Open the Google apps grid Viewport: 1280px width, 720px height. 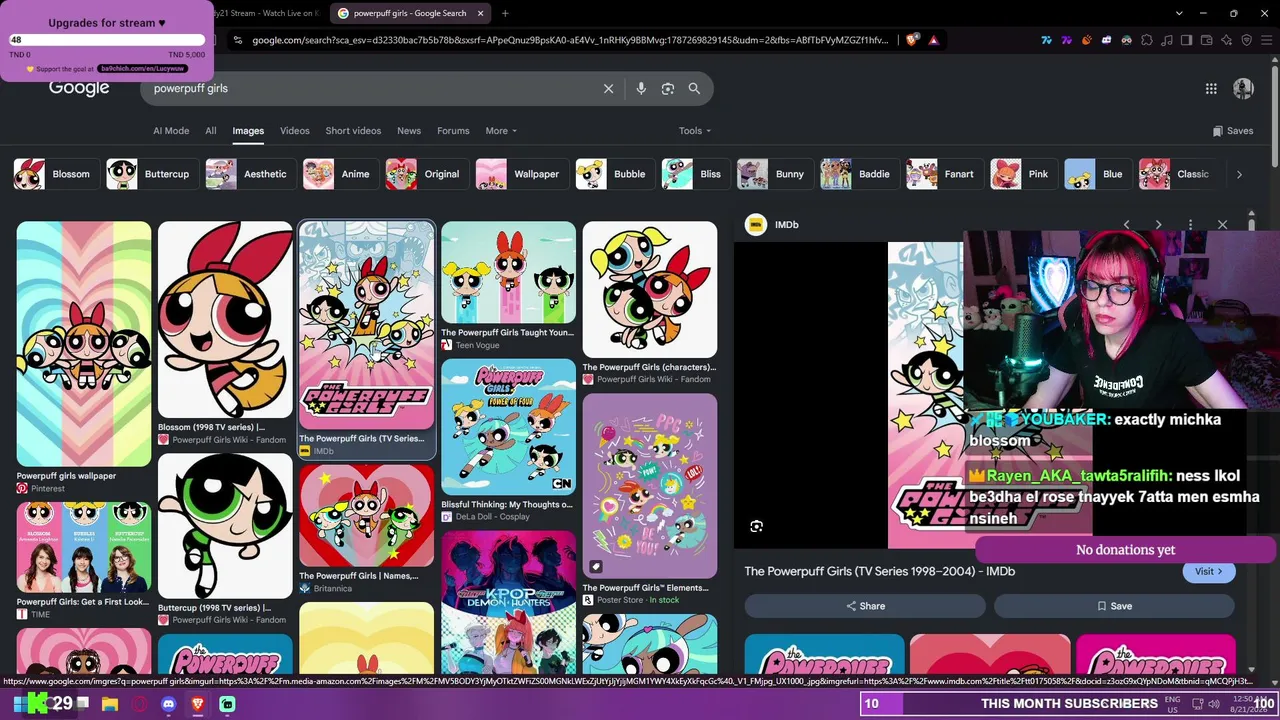tap(1211, 89)
